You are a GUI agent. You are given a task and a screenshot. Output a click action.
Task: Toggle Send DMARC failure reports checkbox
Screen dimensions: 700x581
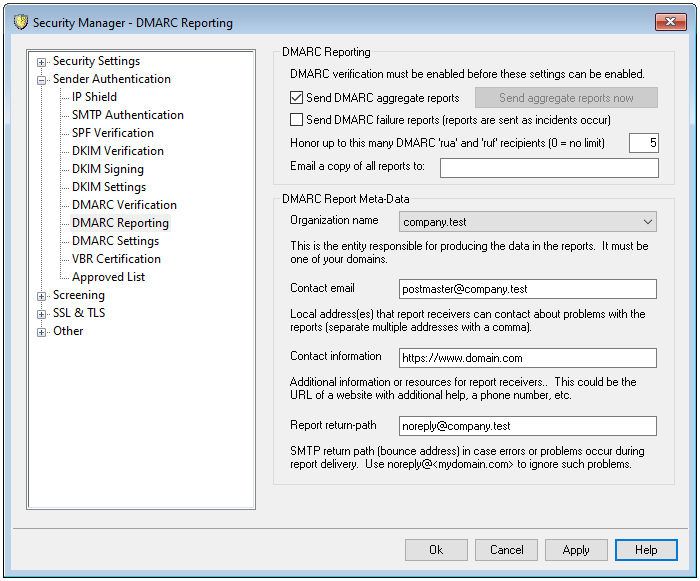tap(296, 120)
